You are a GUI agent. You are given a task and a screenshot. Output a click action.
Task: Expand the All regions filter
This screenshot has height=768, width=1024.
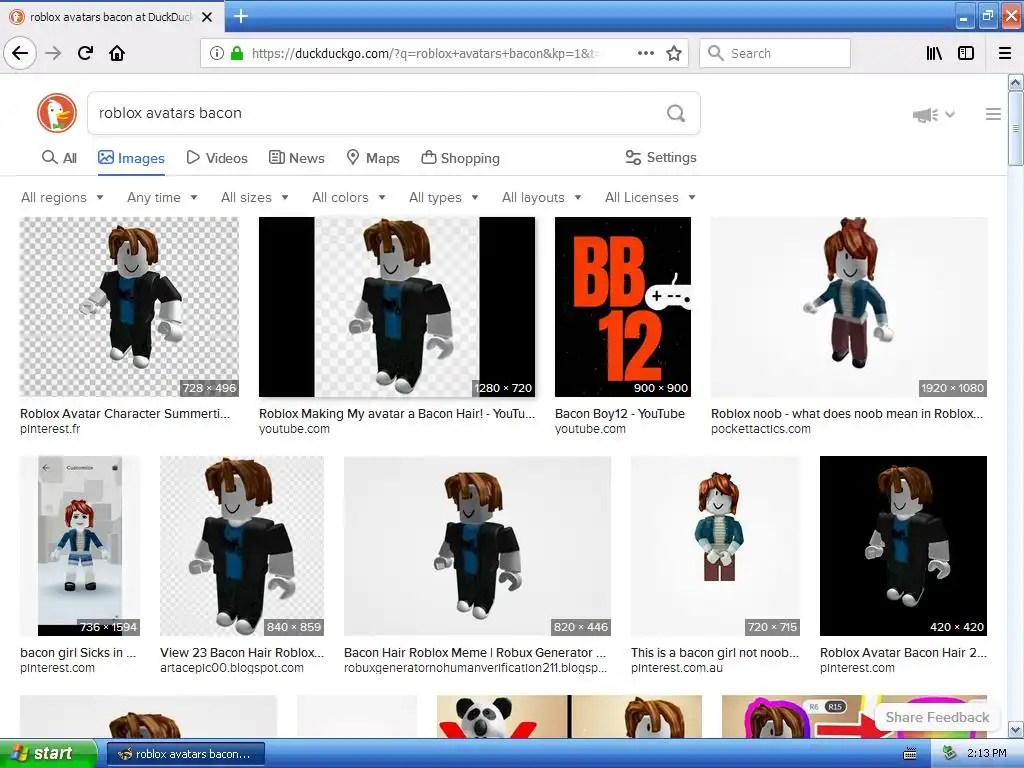coord(62,197)
